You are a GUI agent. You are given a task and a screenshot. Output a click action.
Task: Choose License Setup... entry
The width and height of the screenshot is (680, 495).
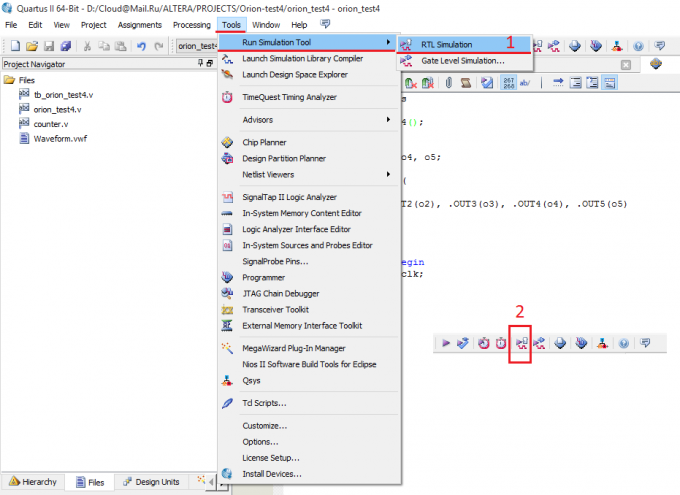coord(309,458)
